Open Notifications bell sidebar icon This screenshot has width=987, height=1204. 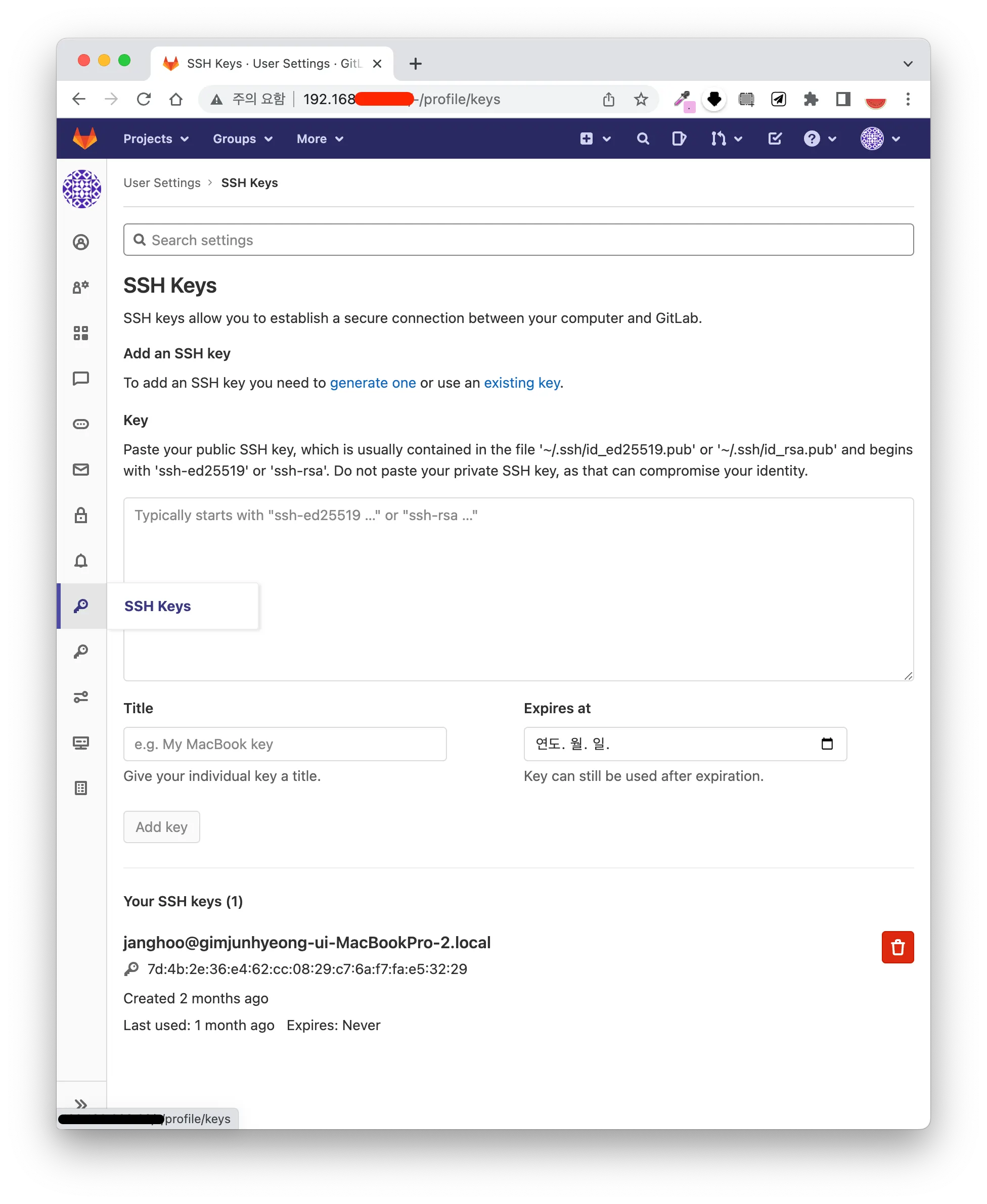(81, 561)
